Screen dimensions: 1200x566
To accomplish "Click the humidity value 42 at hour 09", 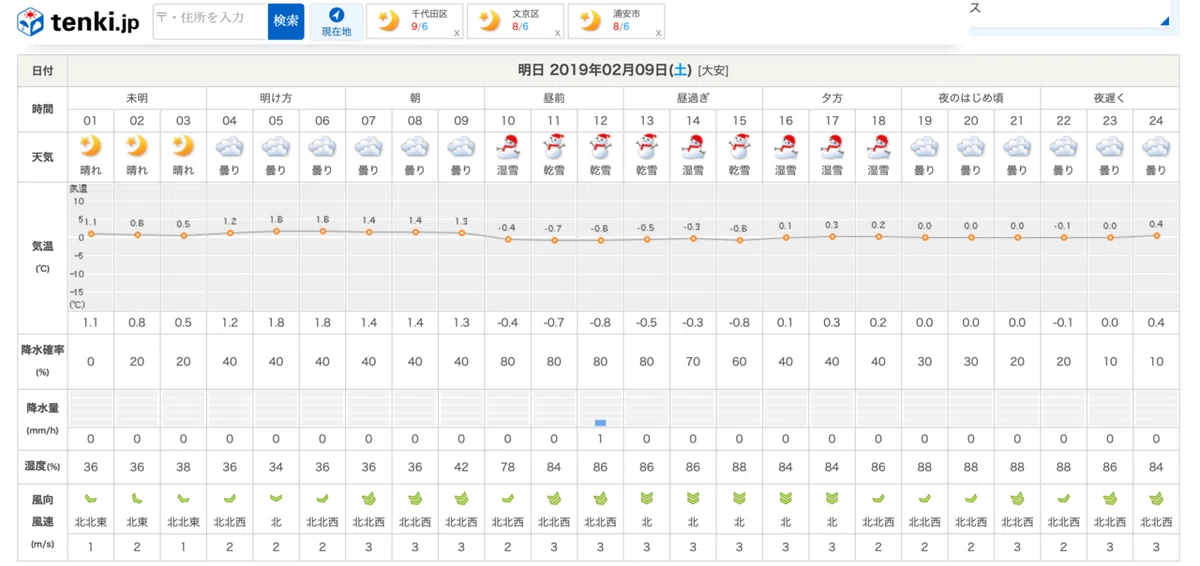I will (x=461, y=465).
